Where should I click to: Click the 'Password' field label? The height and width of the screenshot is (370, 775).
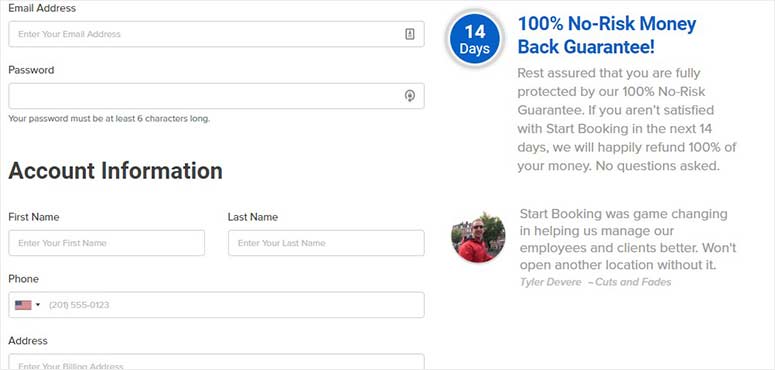point(31,70)
